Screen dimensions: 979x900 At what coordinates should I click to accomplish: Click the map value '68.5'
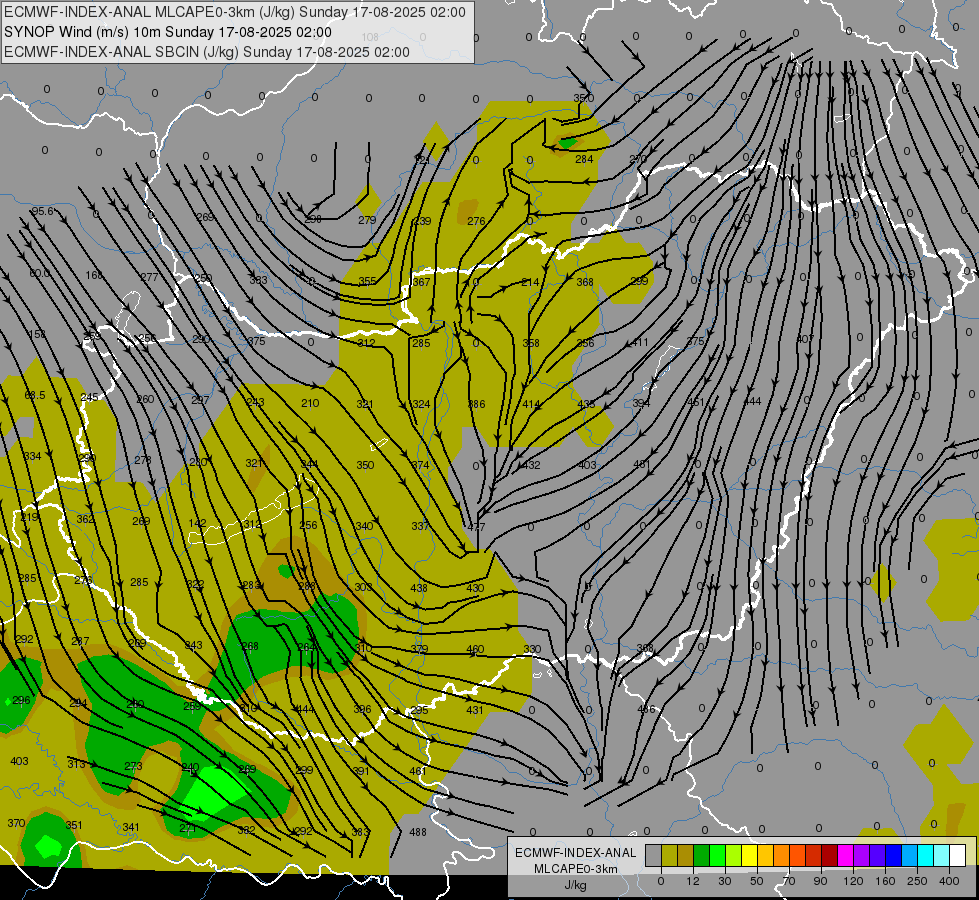(35, 395)
